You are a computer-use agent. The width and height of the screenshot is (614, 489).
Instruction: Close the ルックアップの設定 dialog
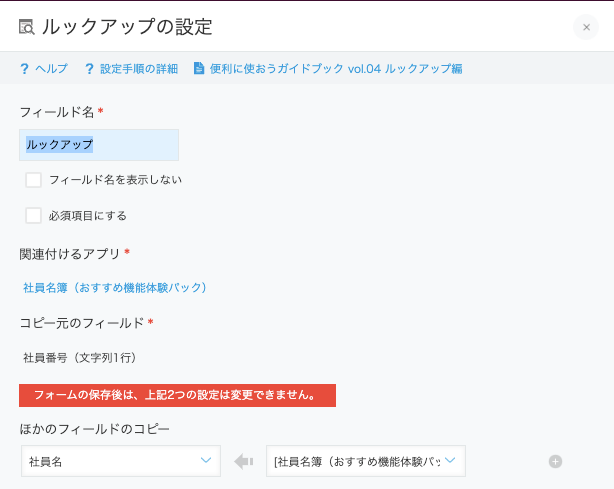[x=586, y=27]
